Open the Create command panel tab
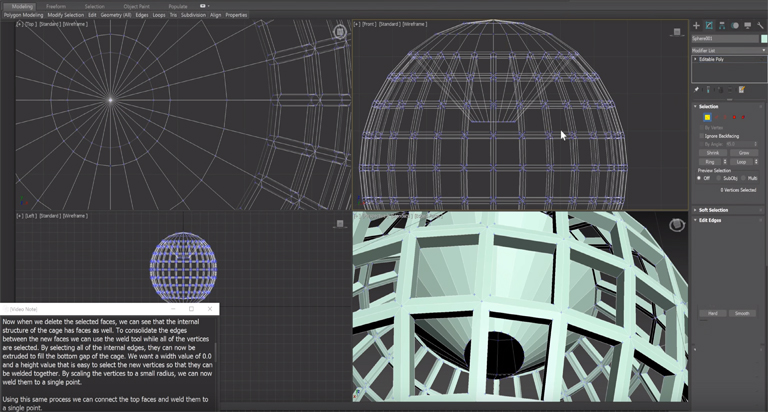Screen dimensions: 768x412 pos(697,25)
